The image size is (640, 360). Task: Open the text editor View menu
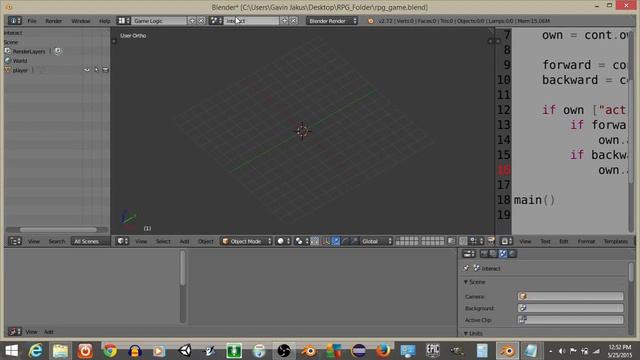point(525,242)
